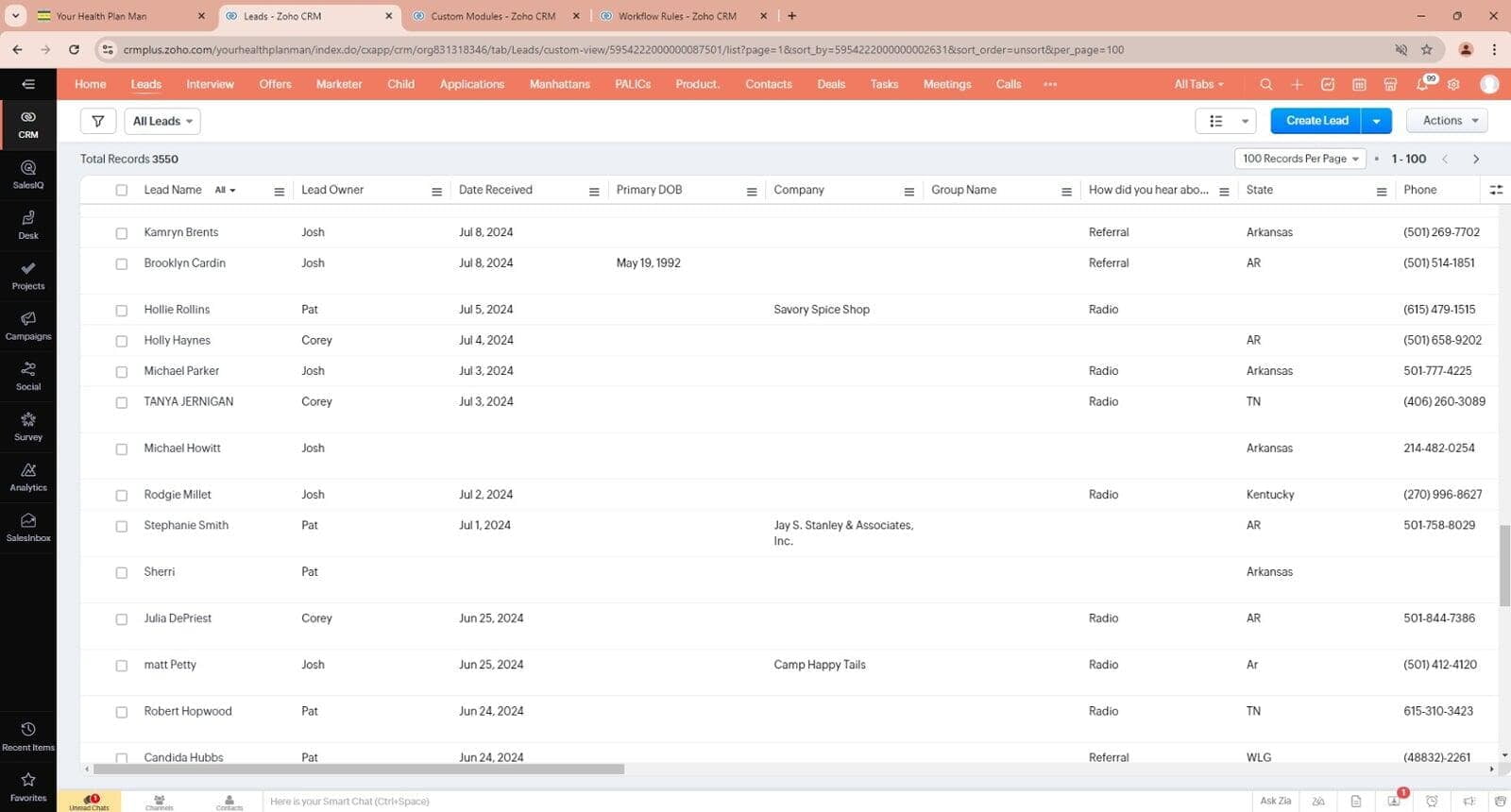Viewport: 1511px width, 812px height.
Task: Open the All Tabs dropdown
Action: pyautogui.click(x=1198, y=84)
